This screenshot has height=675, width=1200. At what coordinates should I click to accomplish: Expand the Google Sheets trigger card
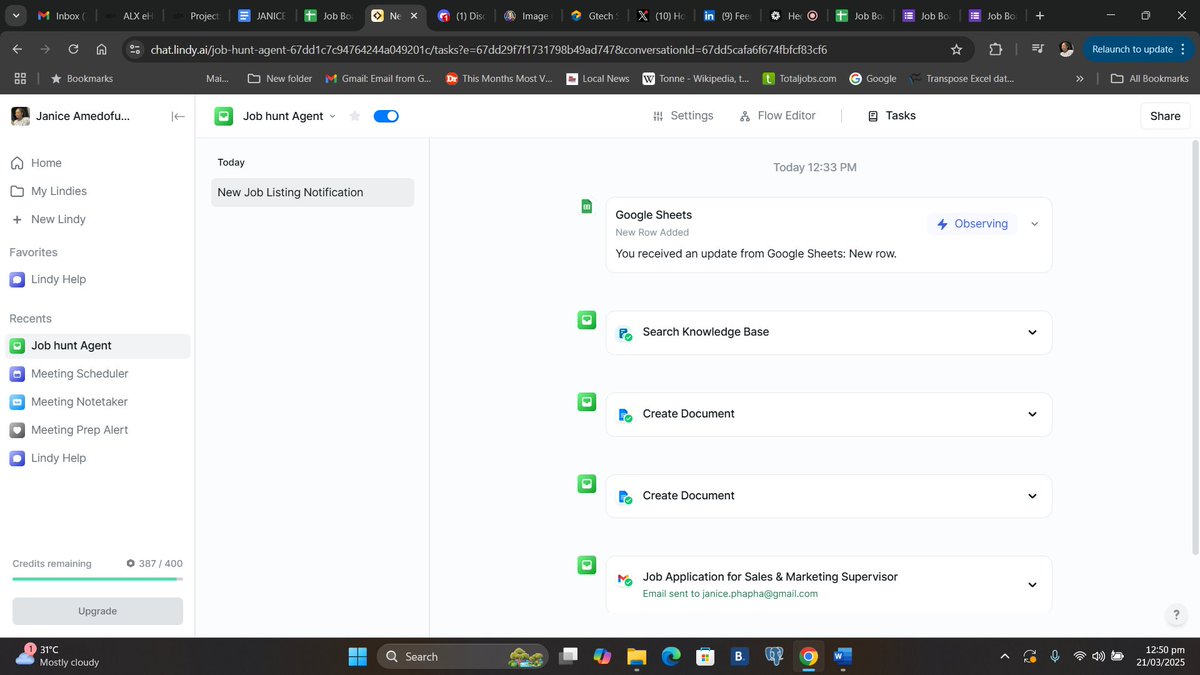(x=1035, y=224)
